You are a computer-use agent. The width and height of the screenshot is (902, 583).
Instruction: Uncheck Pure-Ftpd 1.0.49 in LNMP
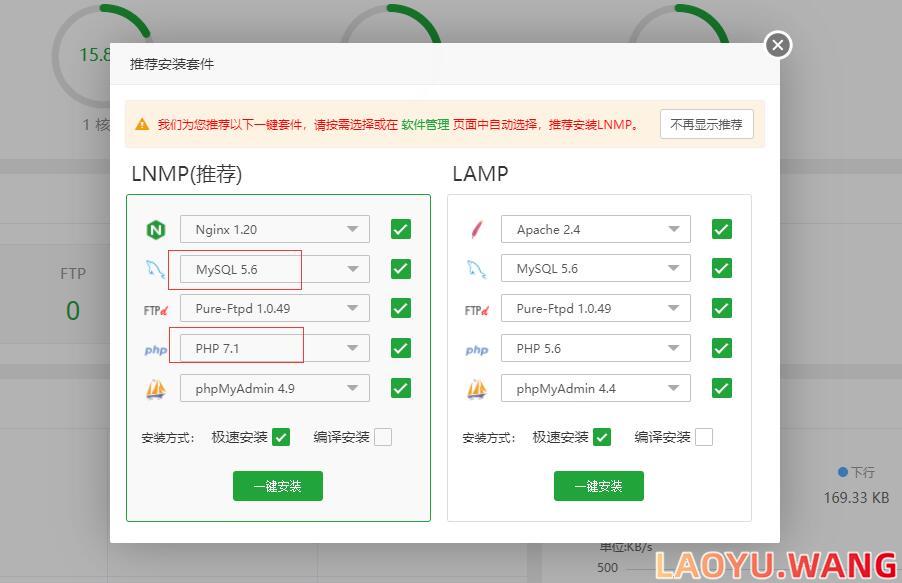click(401, 308)
